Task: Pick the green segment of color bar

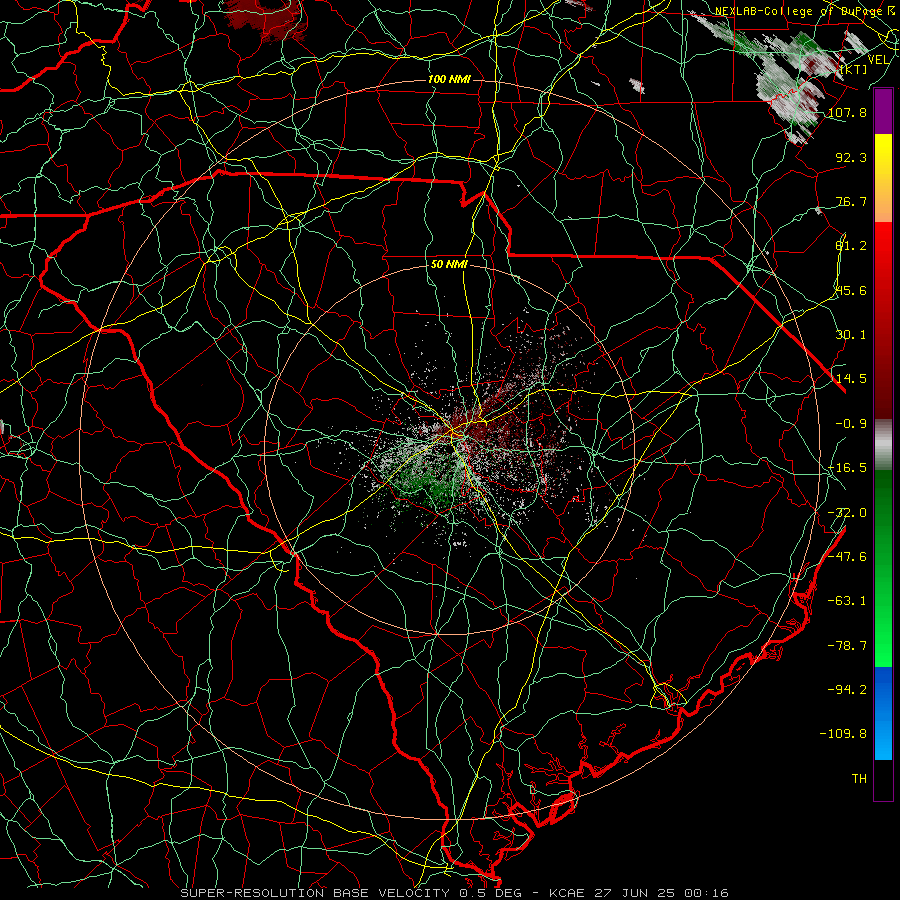Action: pos(883,568)
